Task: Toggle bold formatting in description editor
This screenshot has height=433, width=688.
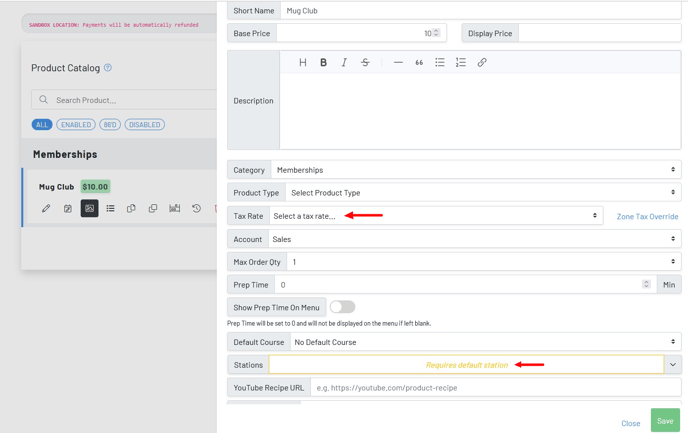Action: coord(323,63)
